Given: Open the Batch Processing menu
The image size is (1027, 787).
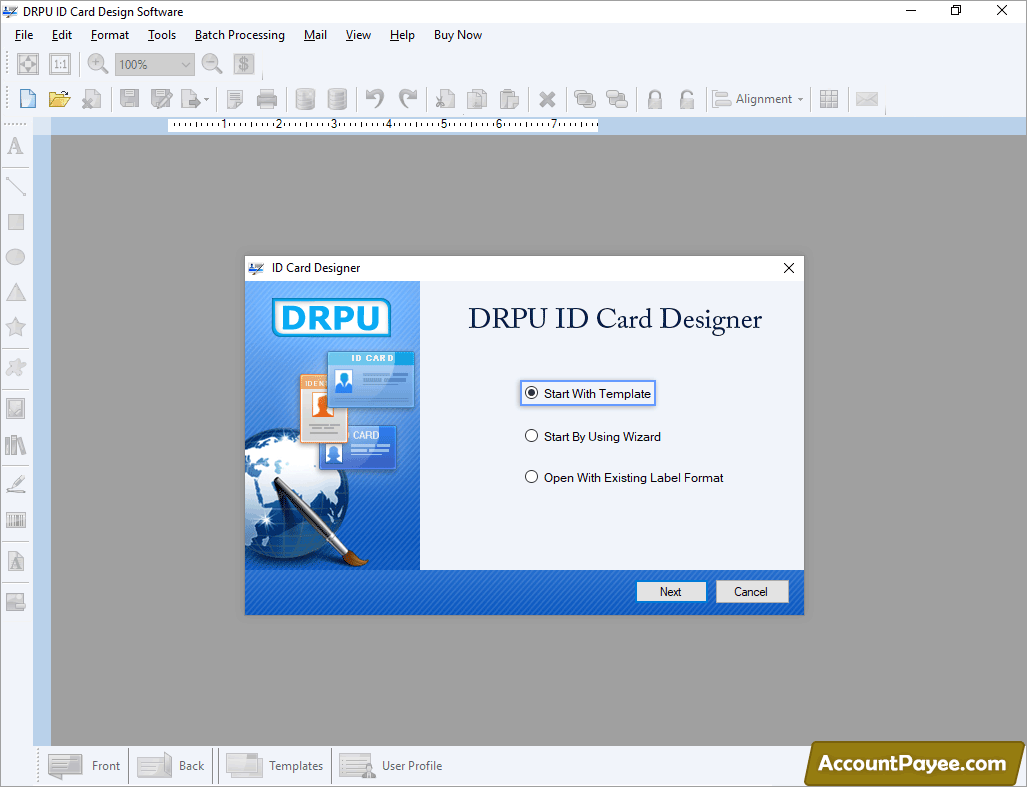Looking at the screenshot, I should [x=240, y=35].
